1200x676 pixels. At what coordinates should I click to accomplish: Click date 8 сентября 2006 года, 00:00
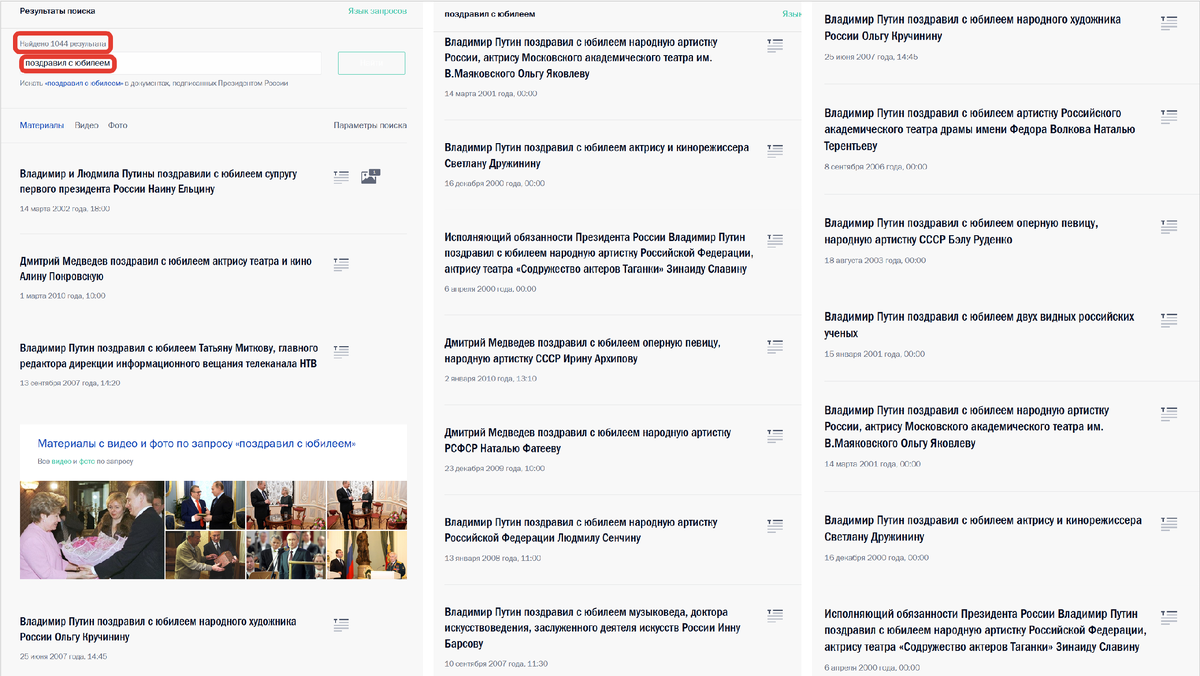point(876,167)
